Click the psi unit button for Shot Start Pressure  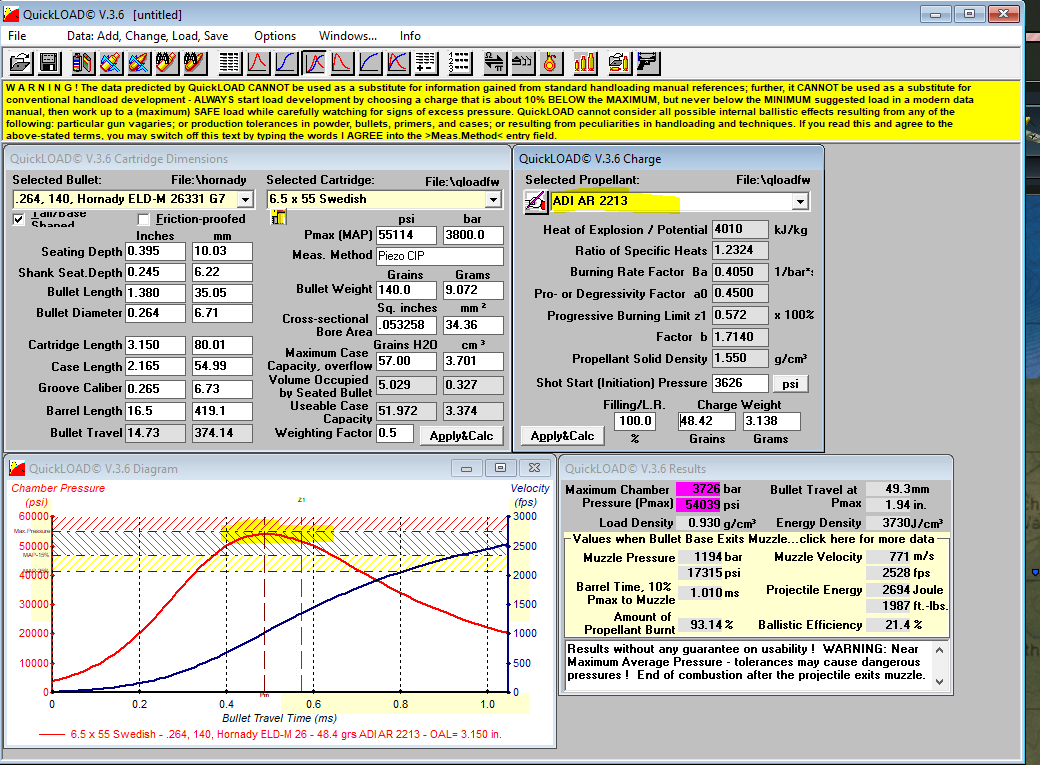pos(790,383)
